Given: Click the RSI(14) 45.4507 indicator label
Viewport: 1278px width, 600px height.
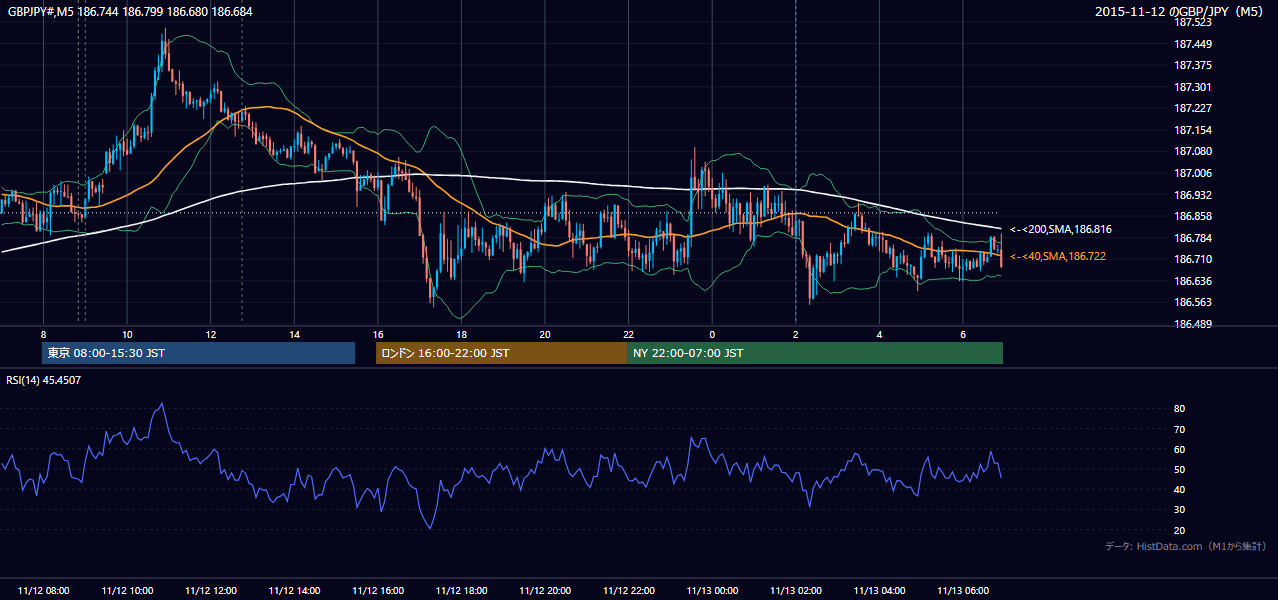Looking at the screenshot, I should coord(44,380).
